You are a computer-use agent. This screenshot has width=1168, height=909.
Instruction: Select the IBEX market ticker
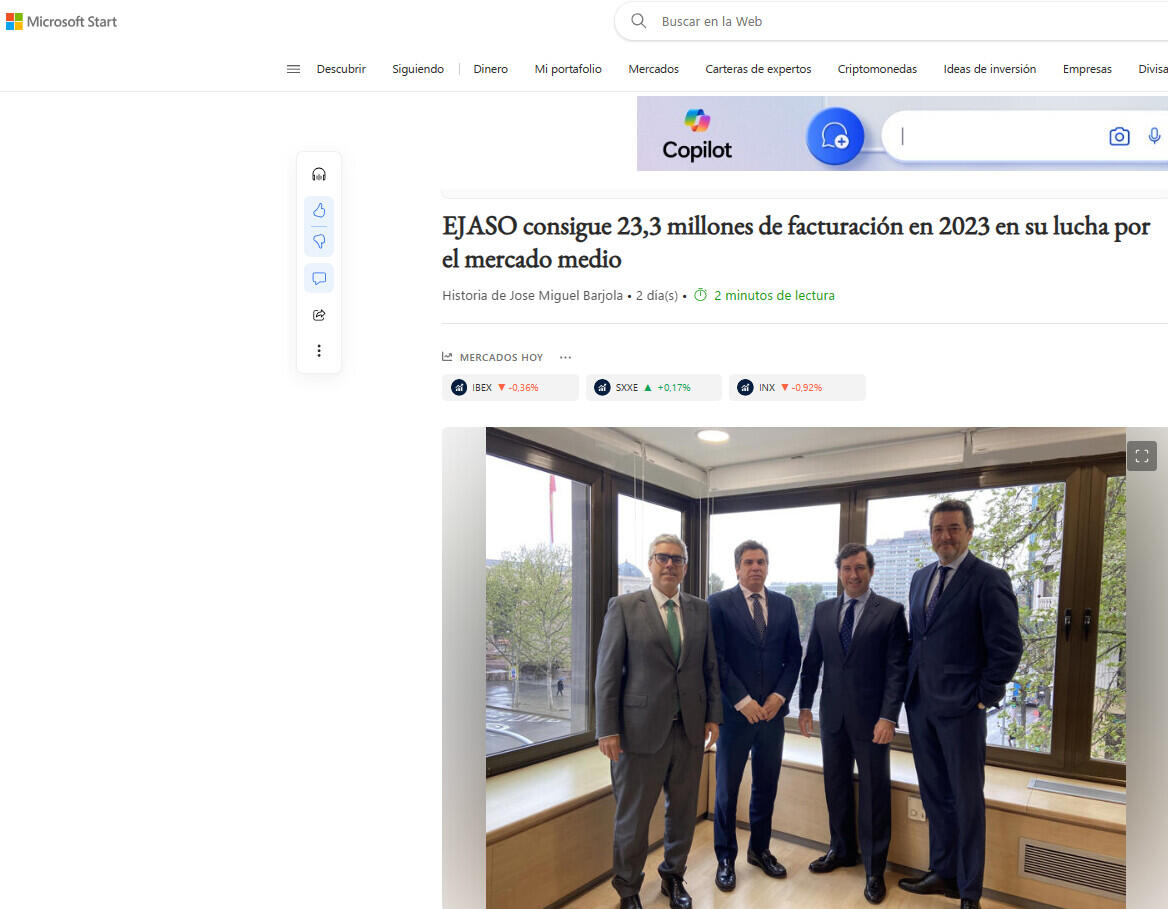point(509,387)
